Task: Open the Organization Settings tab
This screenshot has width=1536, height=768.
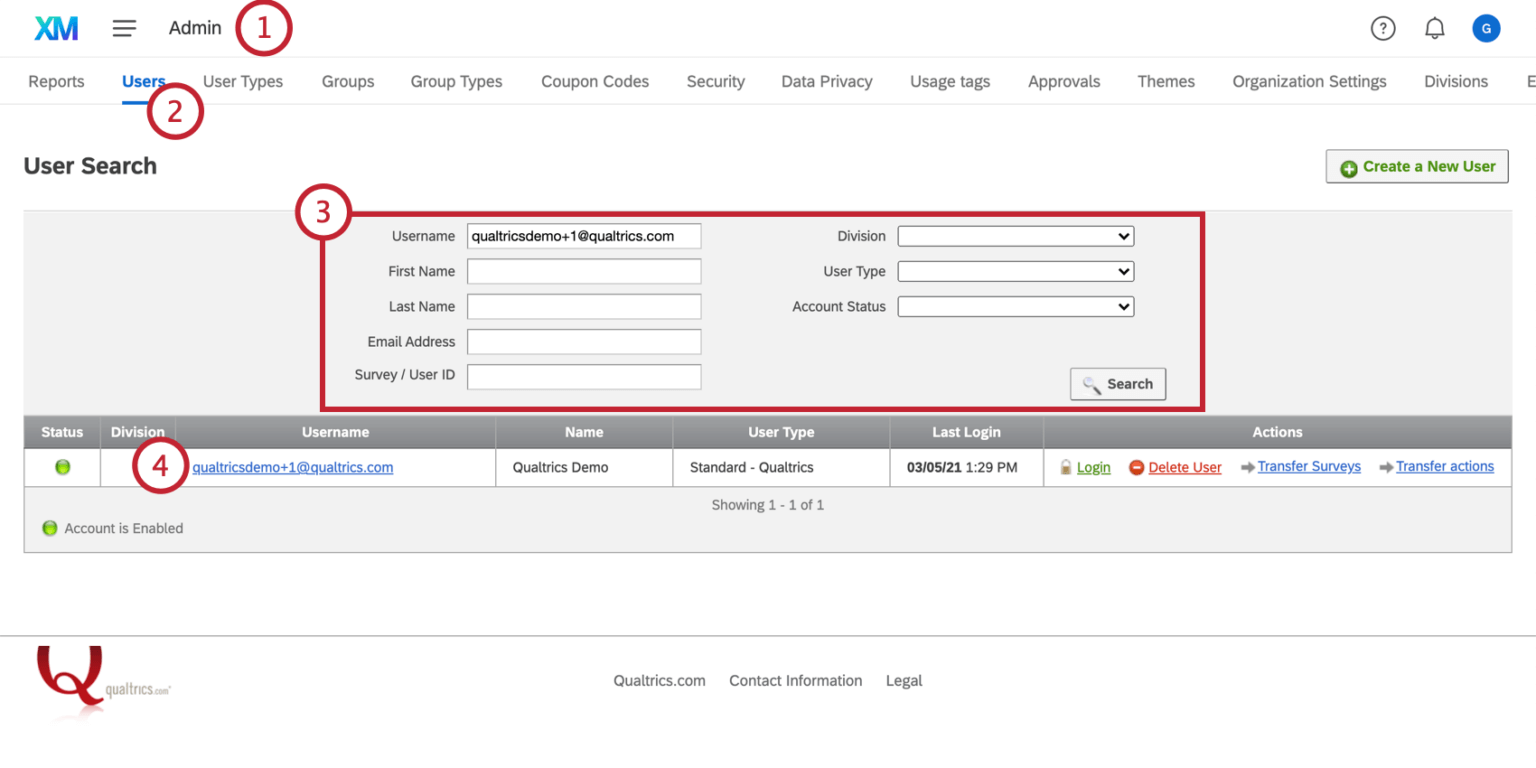Action: pos(1309,81)
